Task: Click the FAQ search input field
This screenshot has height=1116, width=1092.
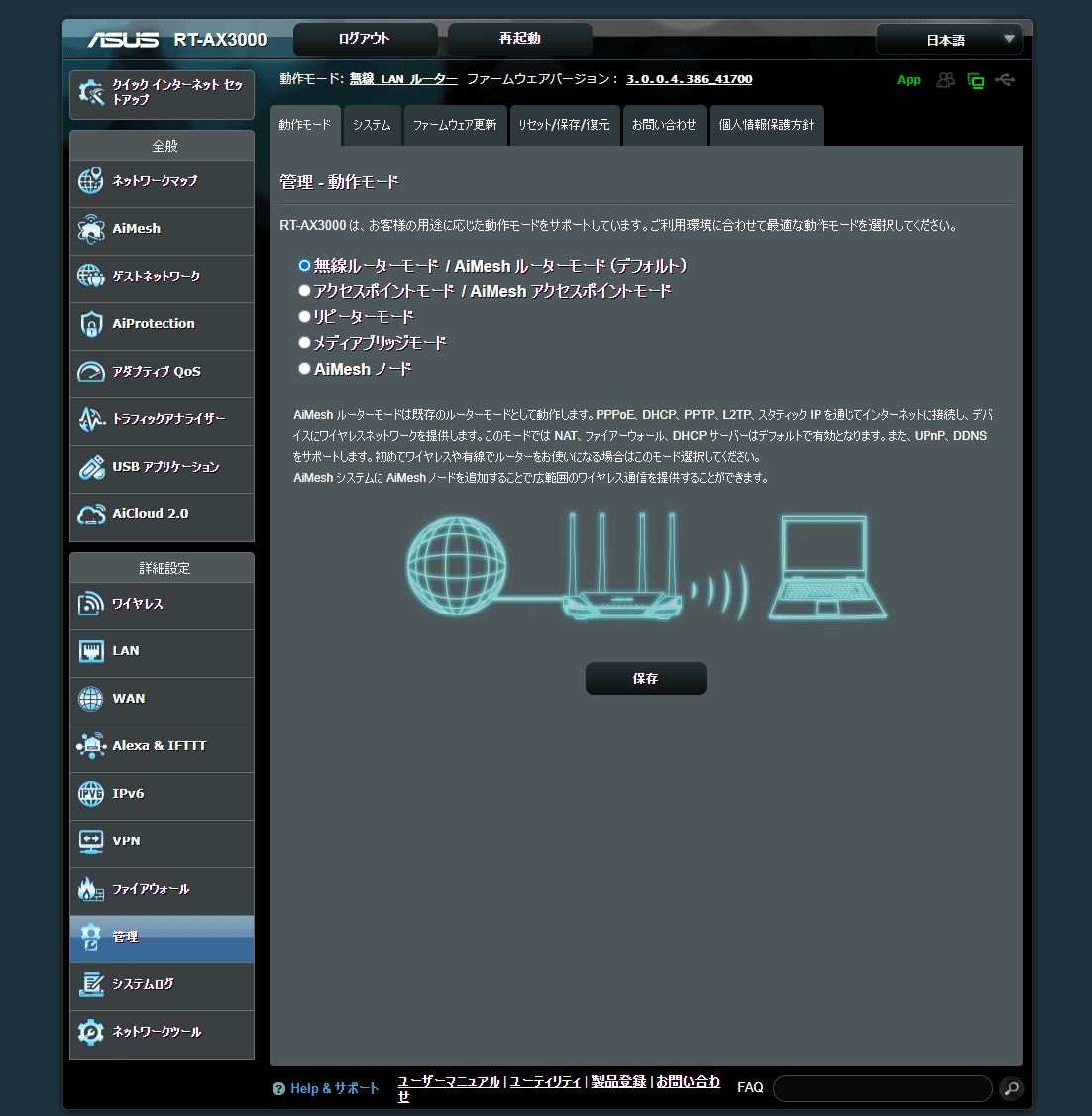Action: [883, 1088]
